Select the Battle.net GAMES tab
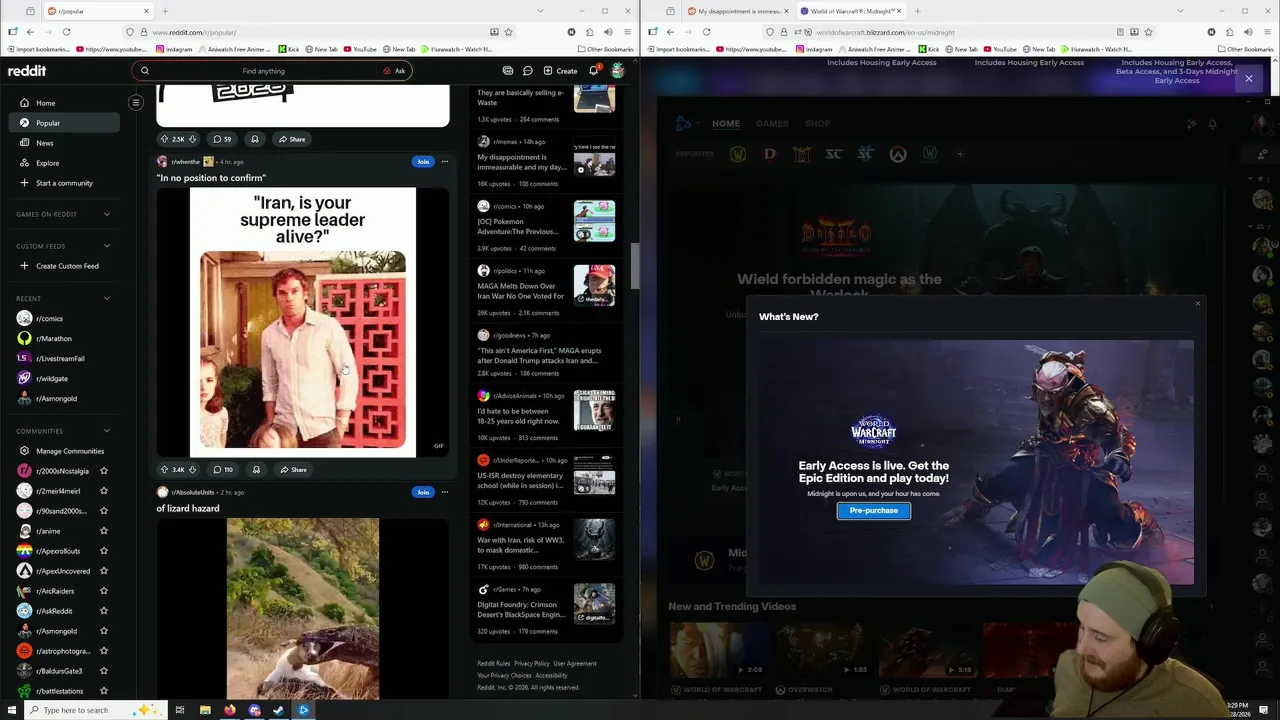Screen dimensions: 1280x720 tap(772, 124)
